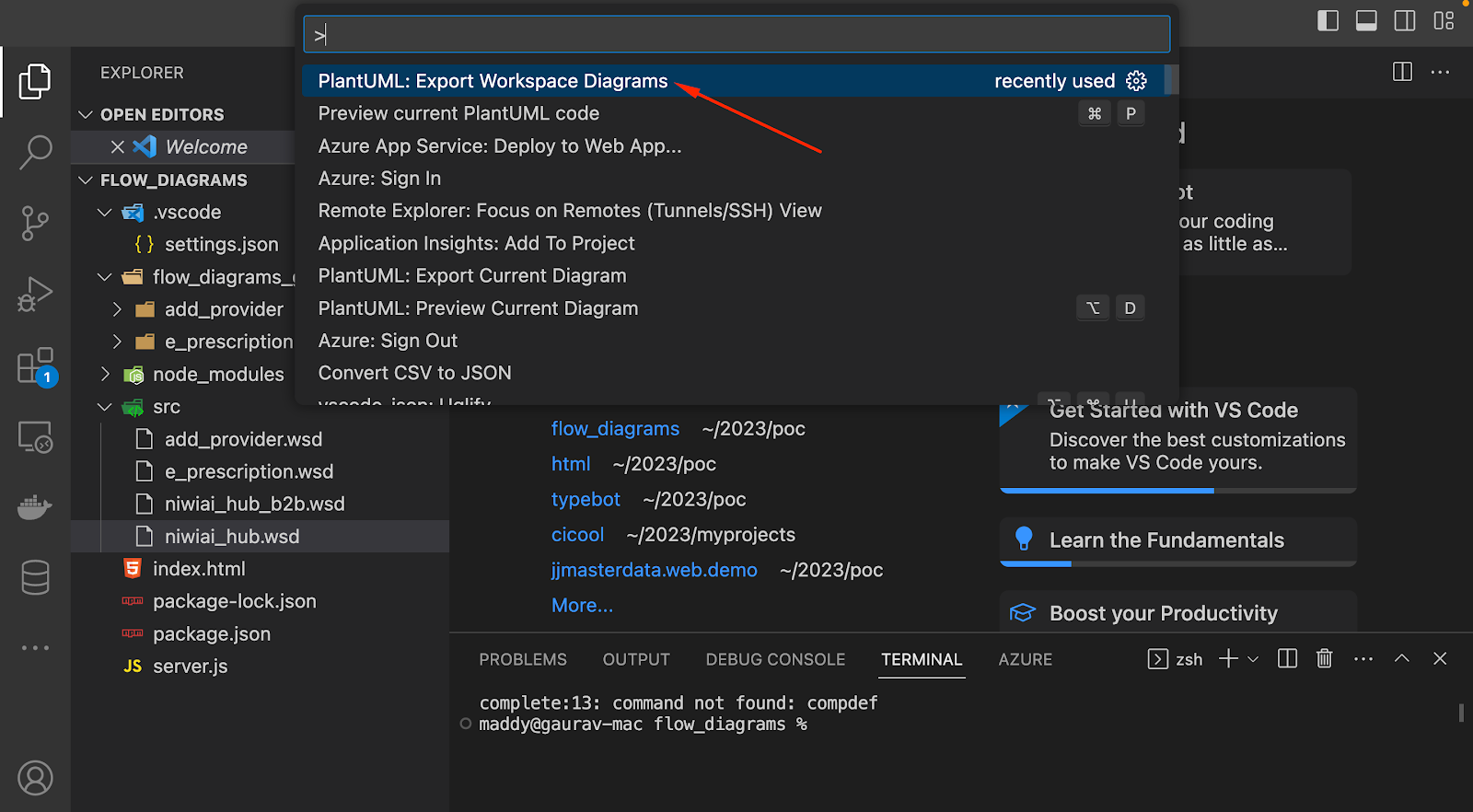Choose Convert CSV to JSON command
The image size is (1473, 812).
(x=734, y=373)
